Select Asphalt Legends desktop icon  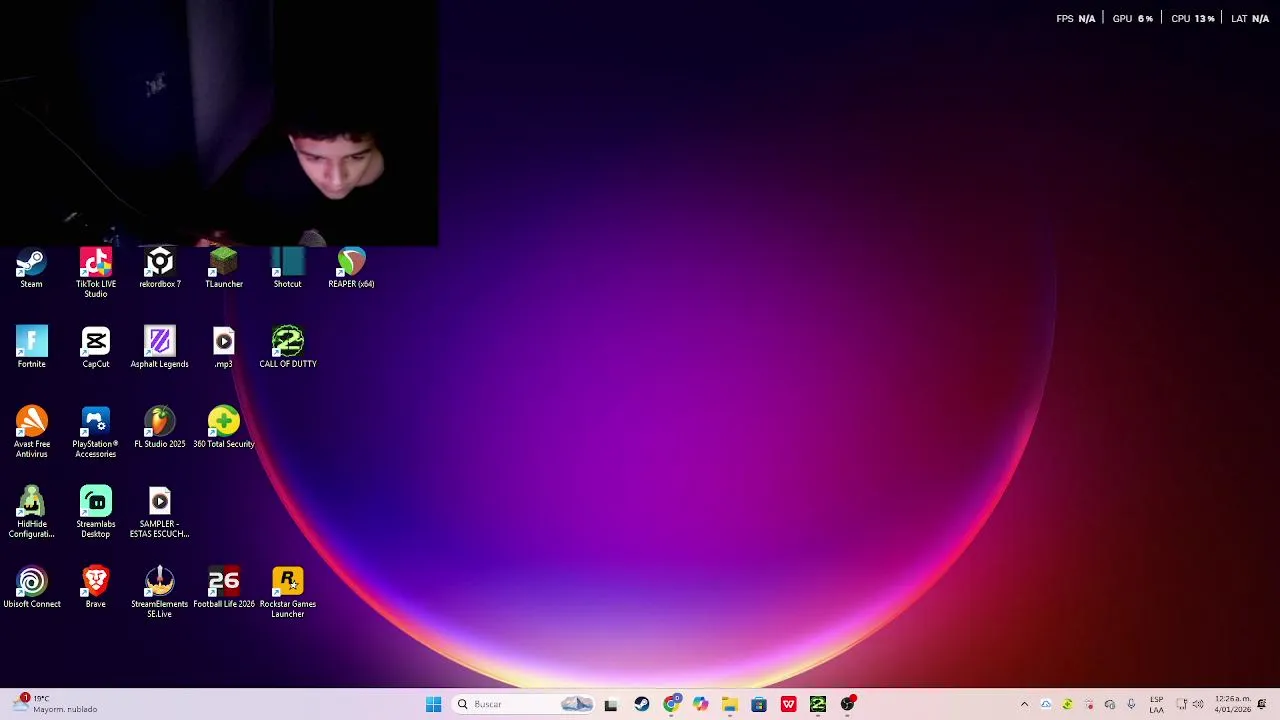tap(159, 347)
